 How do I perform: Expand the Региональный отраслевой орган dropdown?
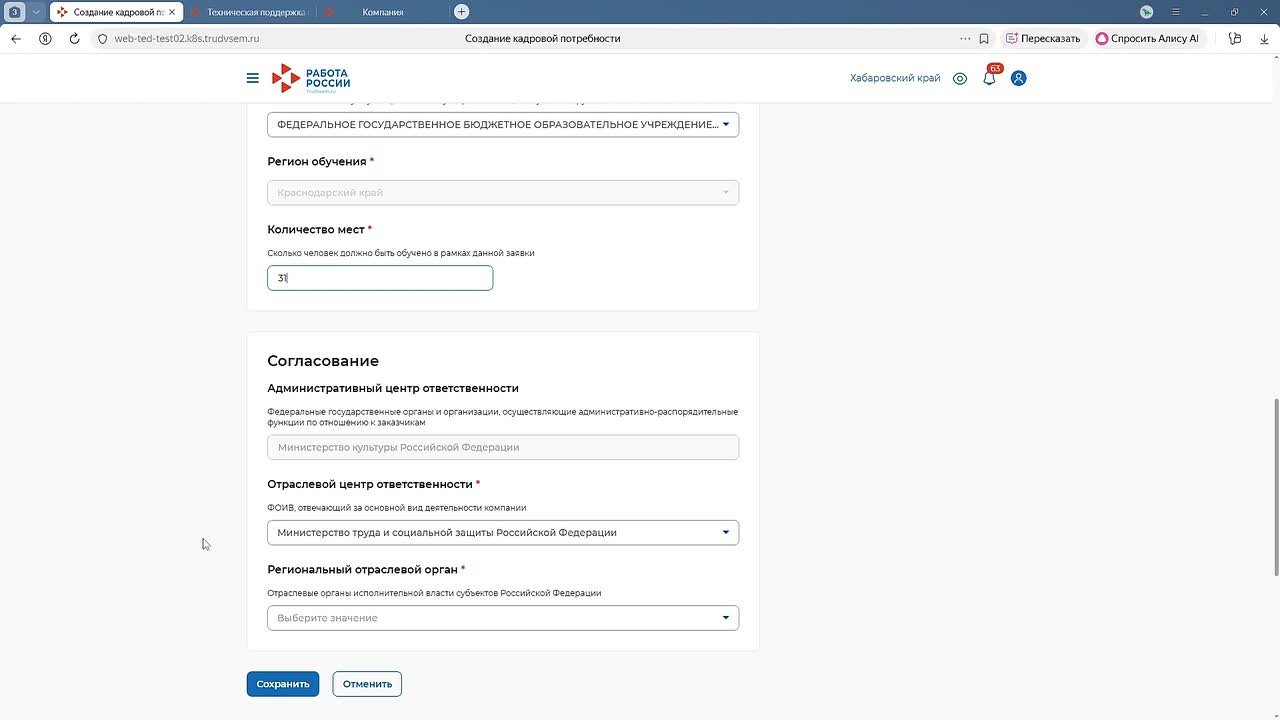coord(503,618)
